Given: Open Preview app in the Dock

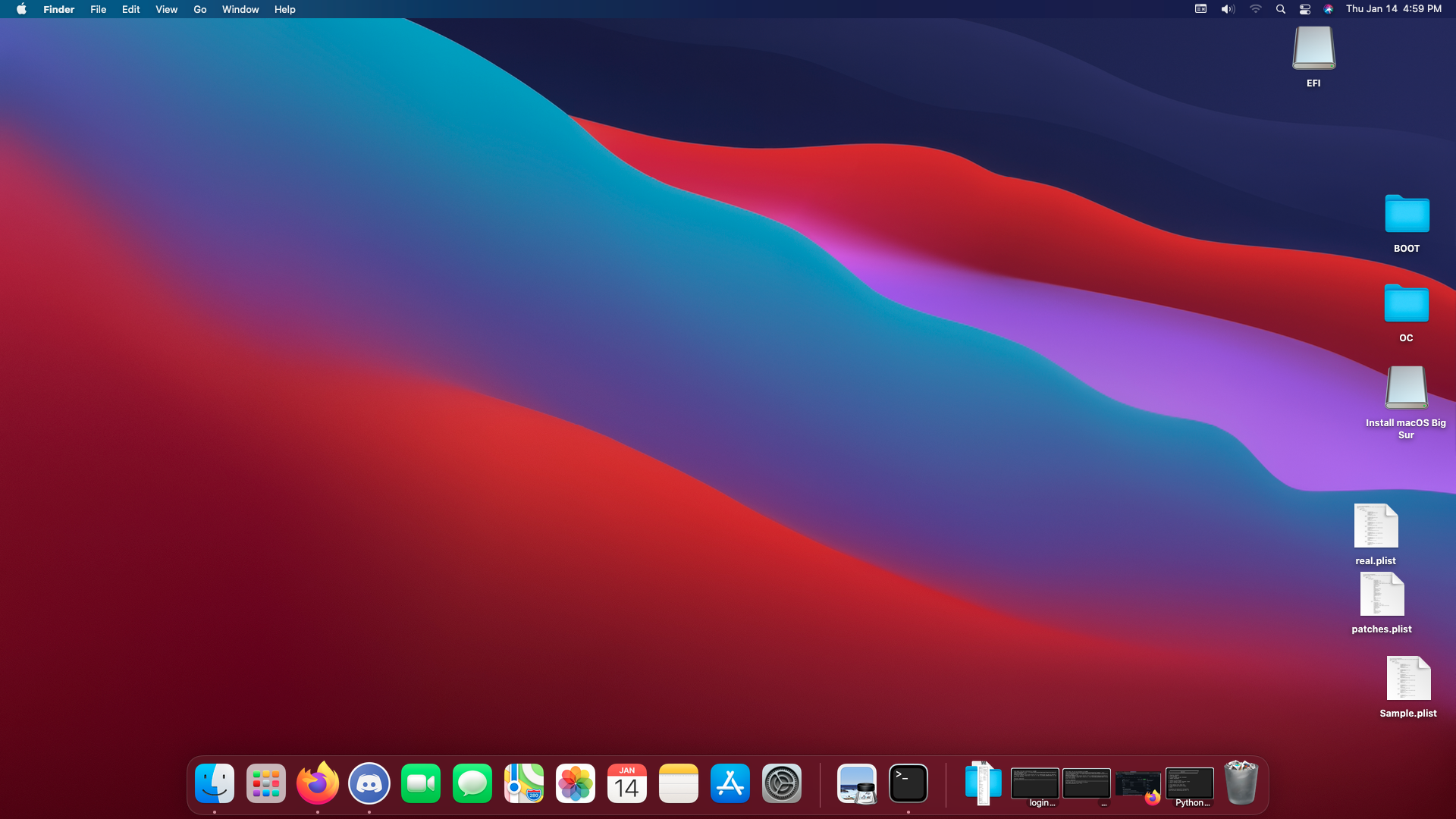Looking at the screenshot, I should 857,783.
